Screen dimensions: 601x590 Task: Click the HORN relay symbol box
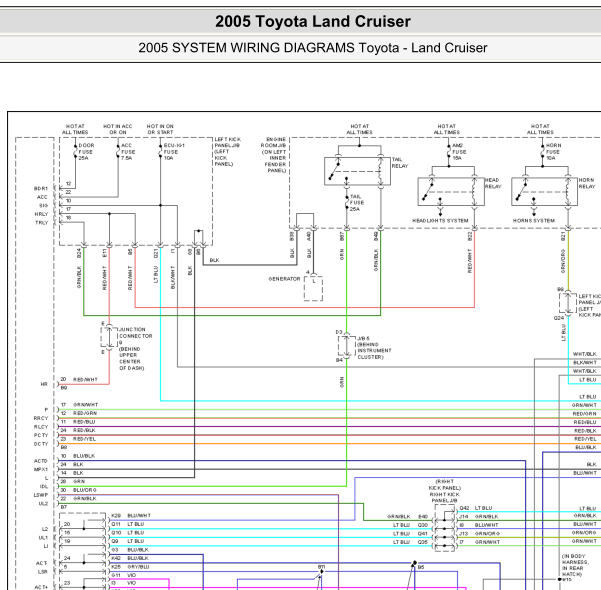545,192
